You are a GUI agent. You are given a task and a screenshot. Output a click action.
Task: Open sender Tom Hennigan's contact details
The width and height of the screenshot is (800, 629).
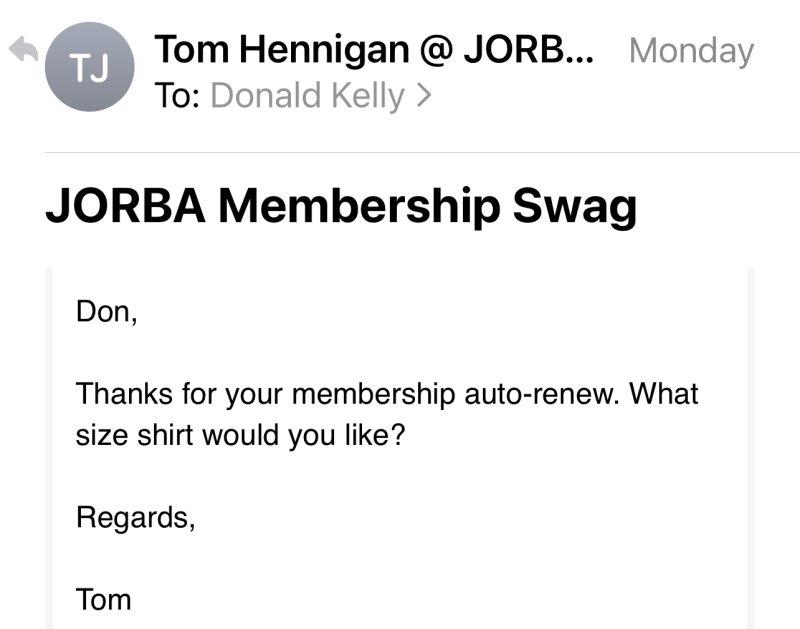(374, 49)
